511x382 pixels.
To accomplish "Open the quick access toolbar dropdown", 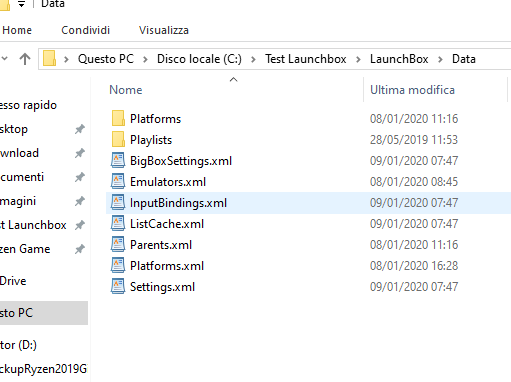I will [21, 4].
